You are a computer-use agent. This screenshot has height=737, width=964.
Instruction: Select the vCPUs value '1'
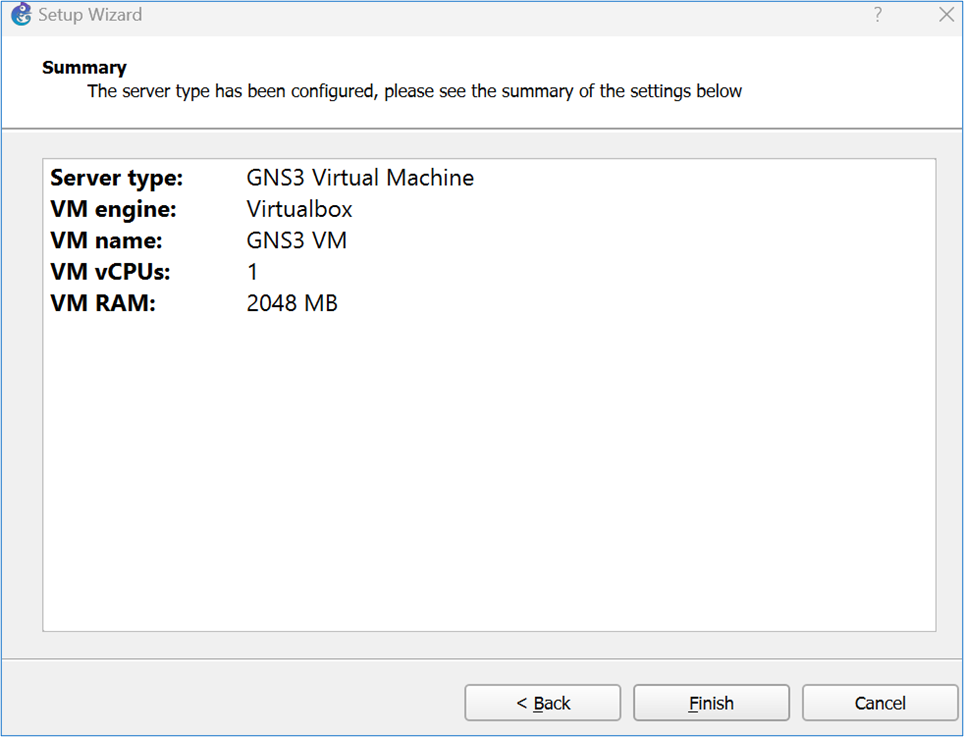(252, 272)
